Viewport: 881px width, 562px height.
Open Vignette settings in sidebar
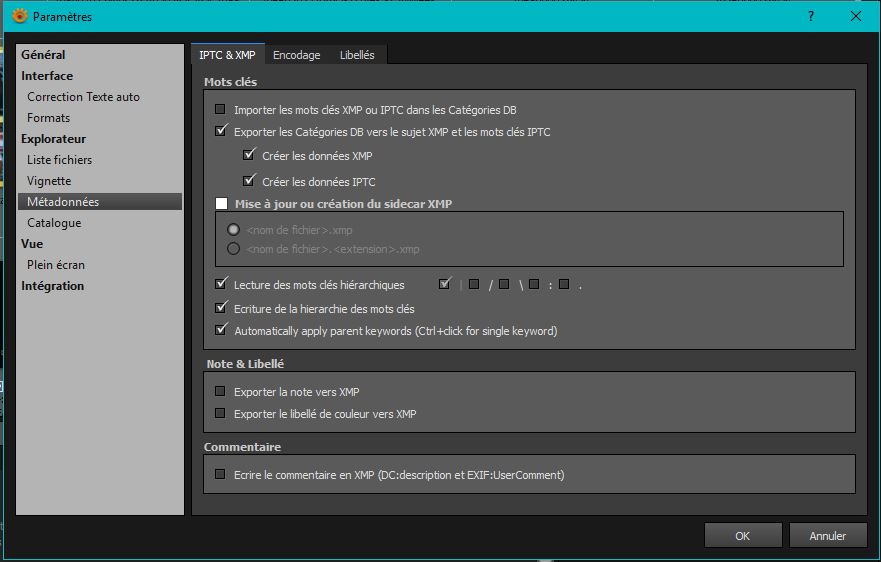49,181
